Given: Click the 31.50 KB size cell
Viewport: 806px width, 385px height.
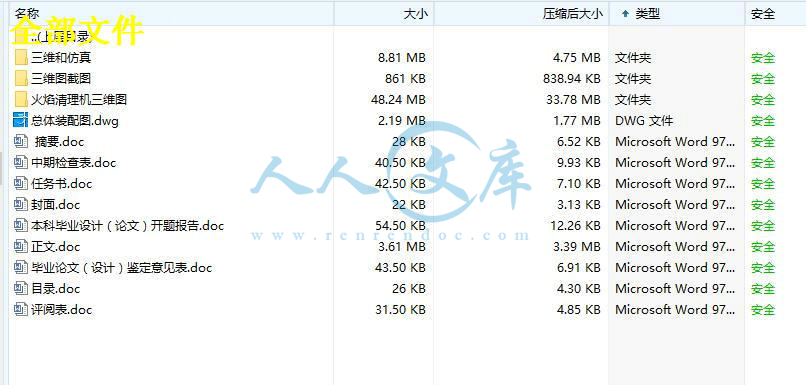Looking at the screenshot, I should click(x=400, y=309).
